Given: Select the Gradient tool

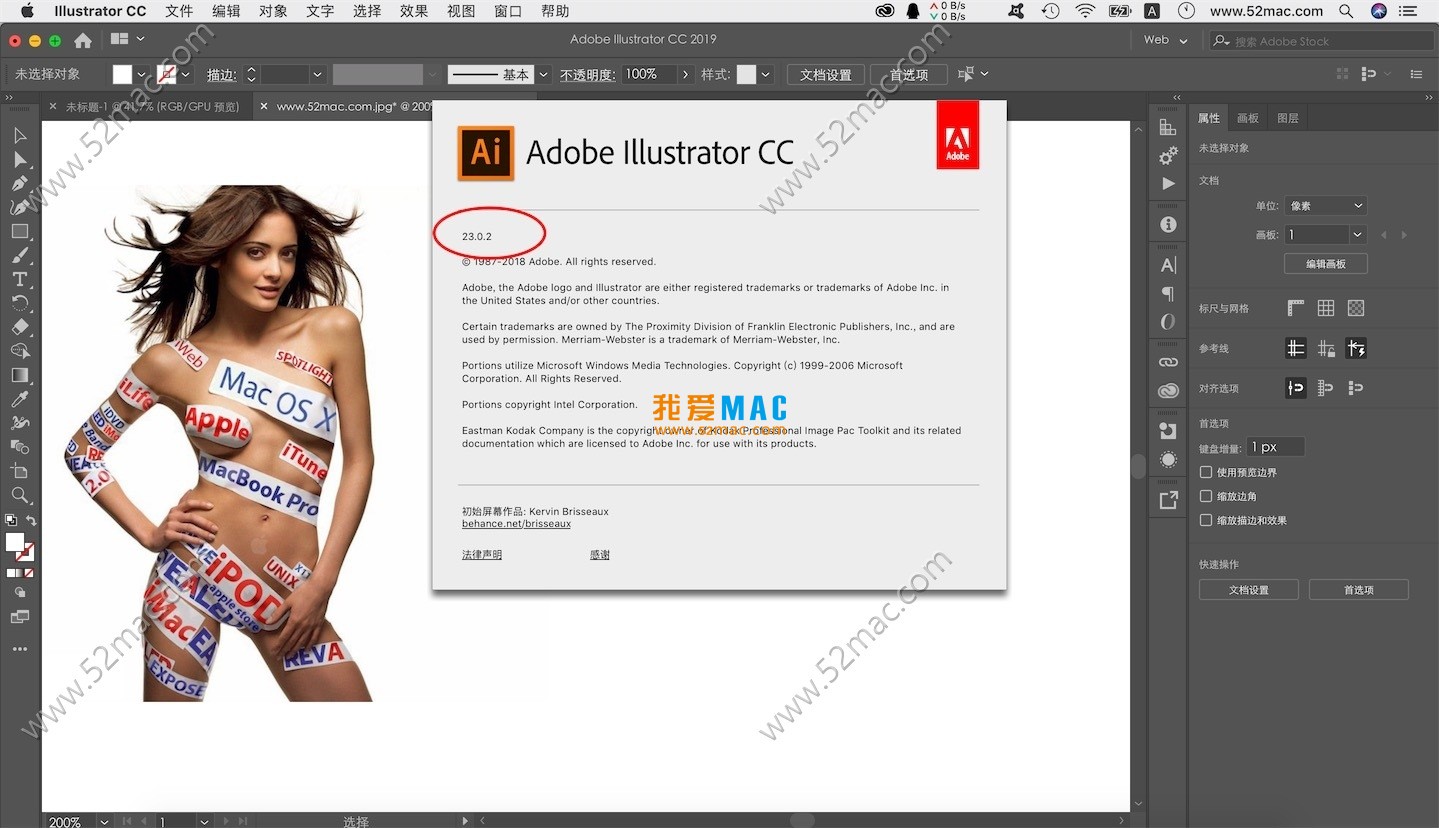Looking at the screenshot, I should [20, 375].
